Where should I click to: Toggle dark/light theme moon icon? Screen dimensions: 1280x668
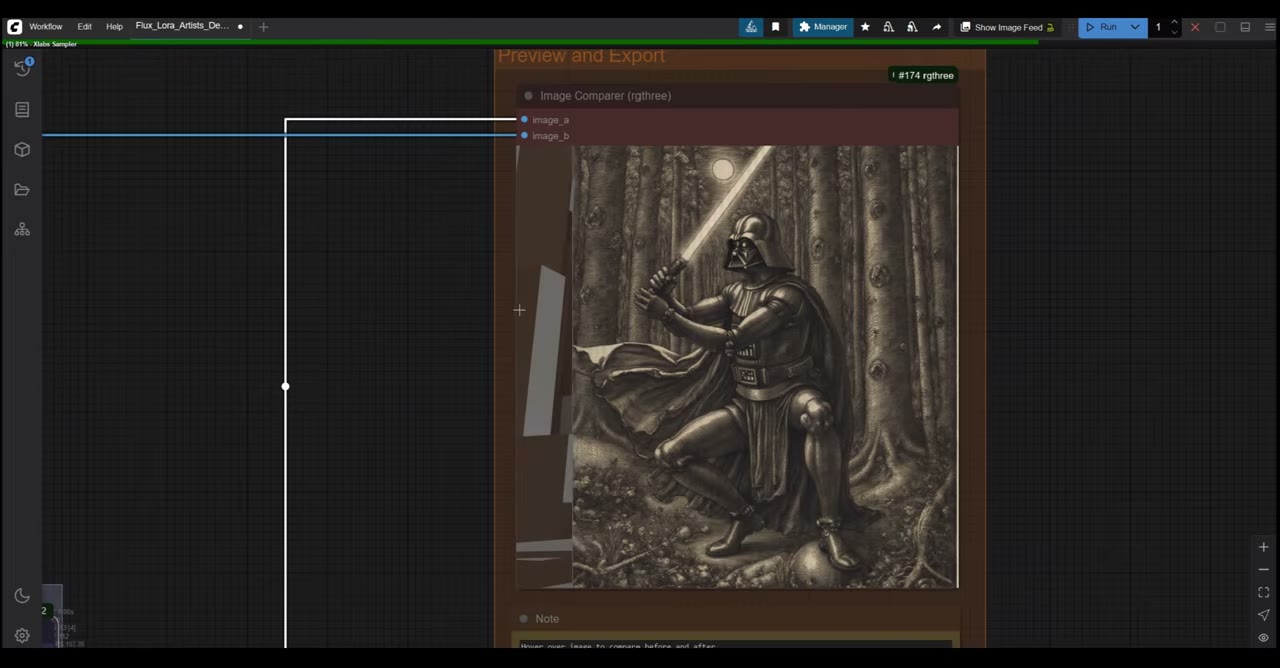(22, 596)
